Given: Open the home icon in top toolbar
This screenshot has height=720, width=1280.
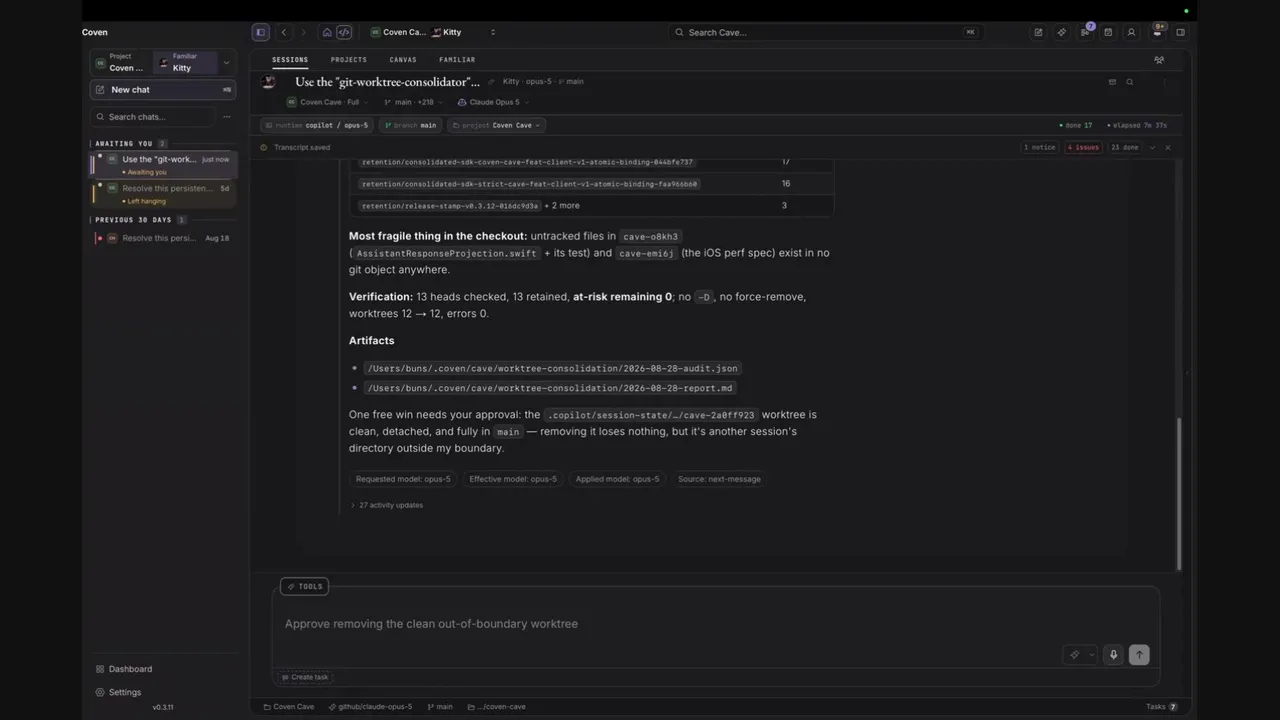Looking at the screenshot, I should click(x=327, y=32).
